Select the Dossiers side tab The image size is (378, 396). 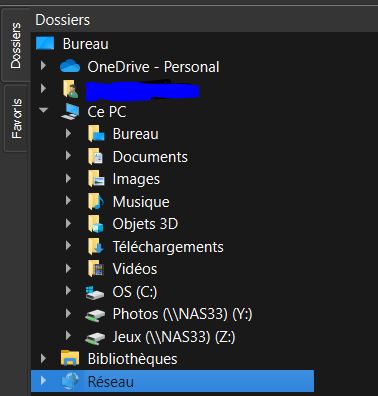[x=16, y=46]
